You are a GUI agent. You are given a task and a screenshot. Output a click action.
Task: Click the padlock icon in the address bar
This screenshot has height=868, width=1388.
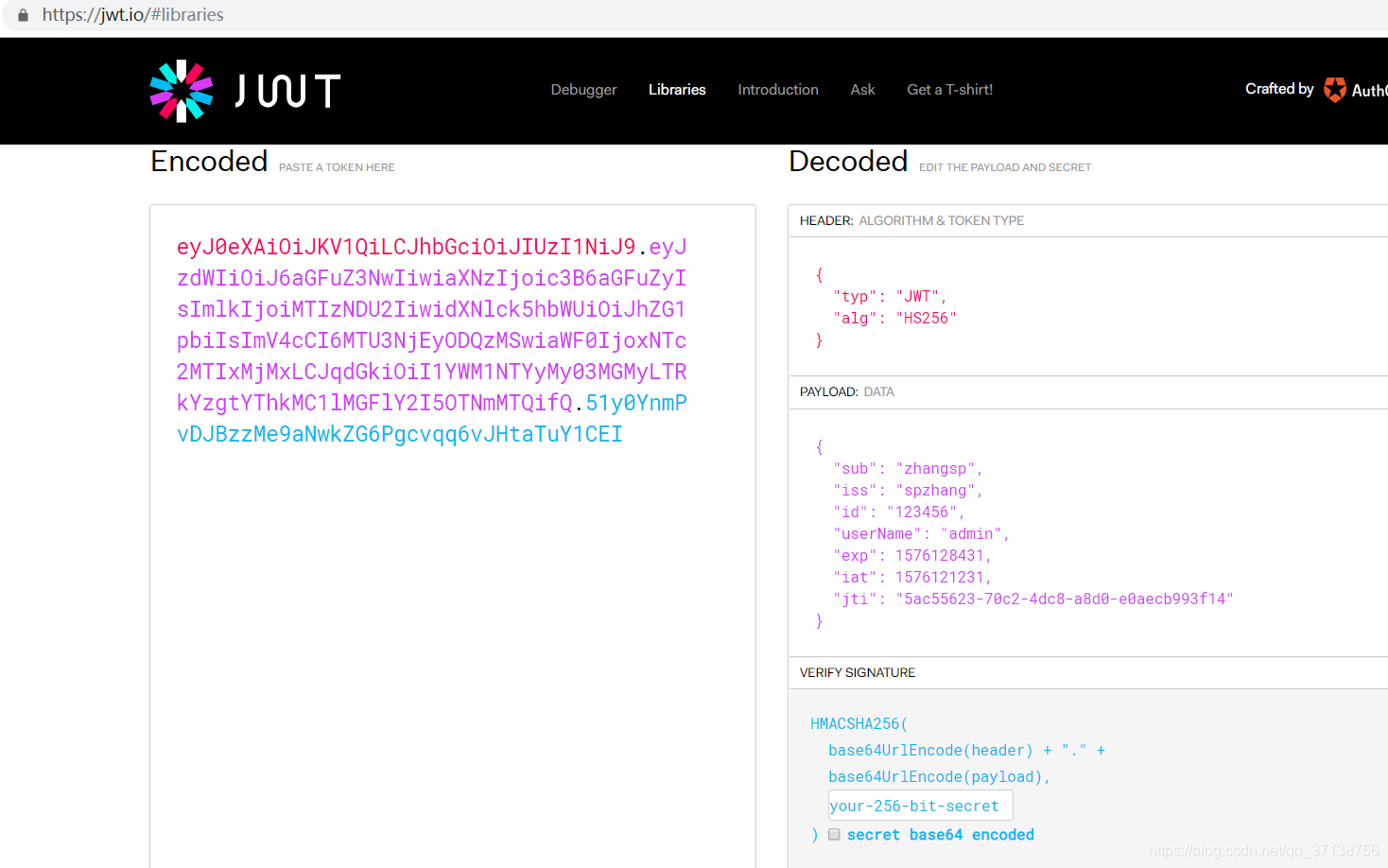tap(23, 14)
